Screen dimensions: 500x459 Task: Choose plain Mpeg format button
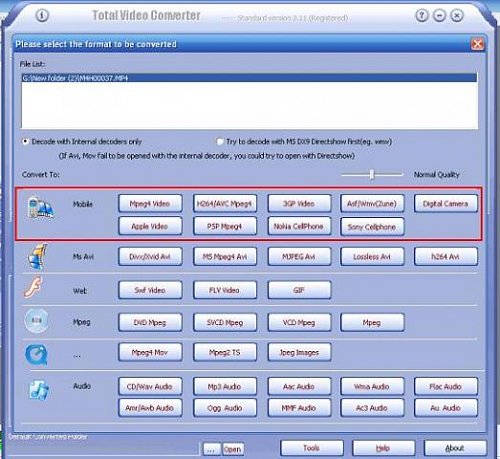[x=372, y=323]
